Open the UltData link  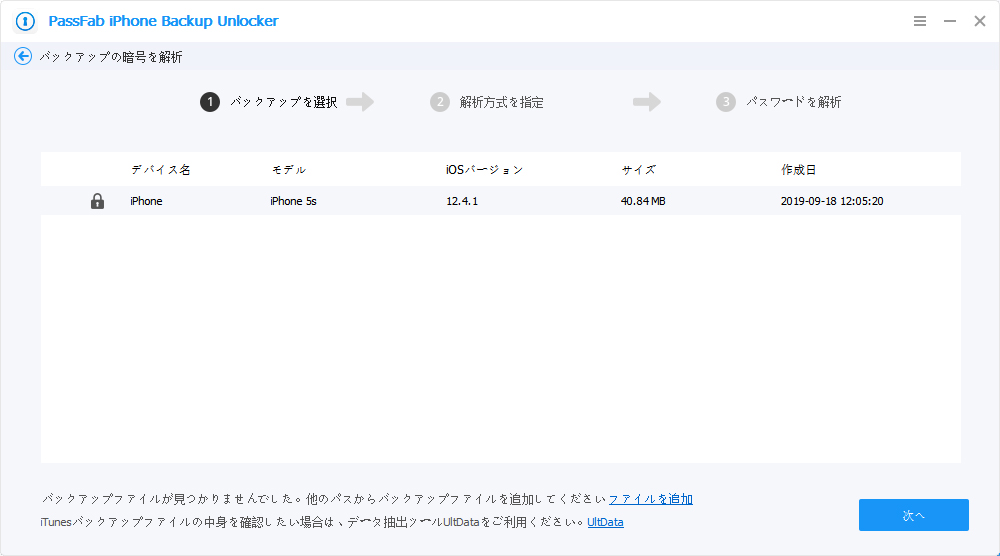(605, 522)
